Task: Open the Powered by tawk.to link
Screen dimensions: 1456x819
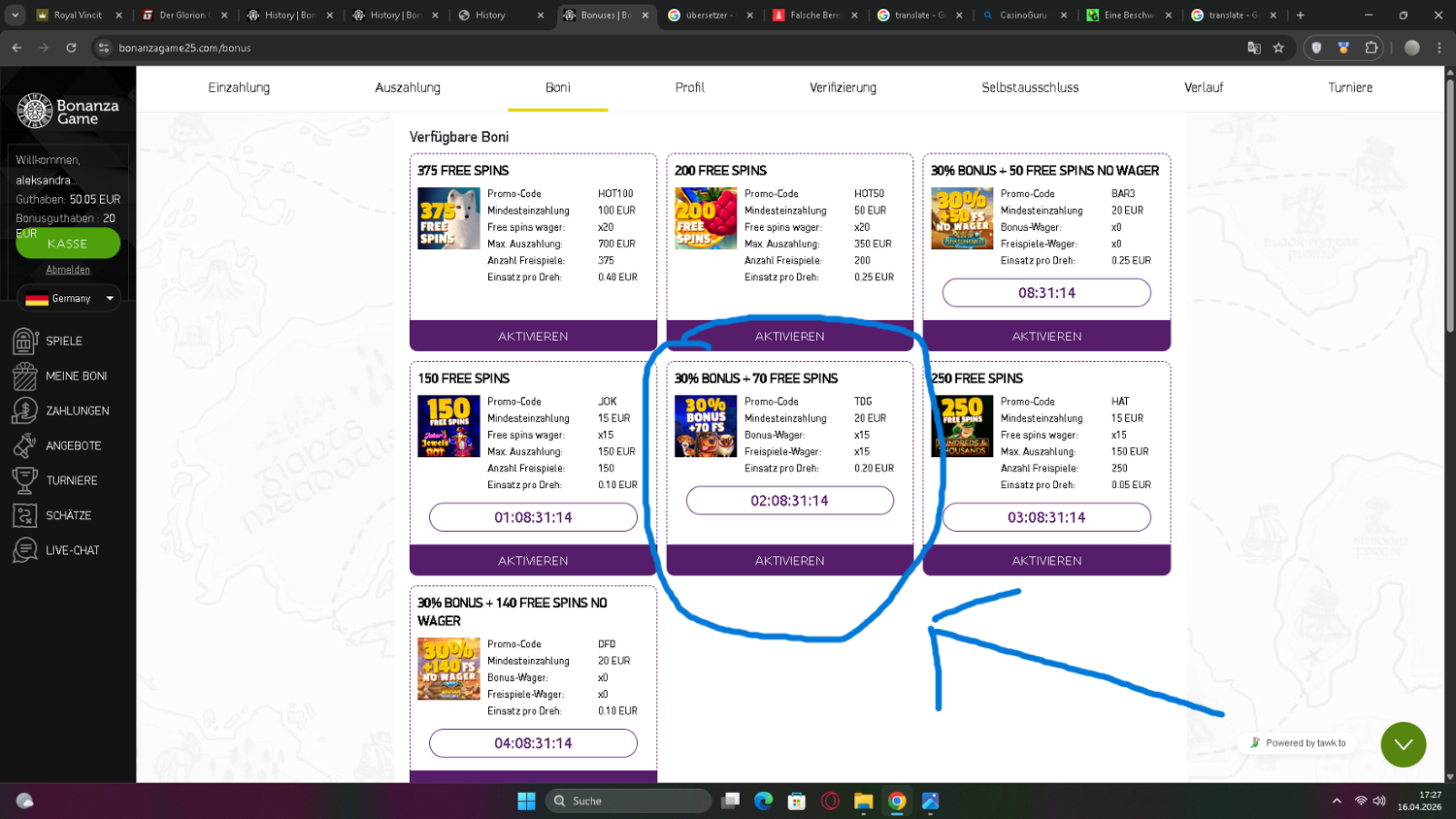Action: pos(1299,743)
